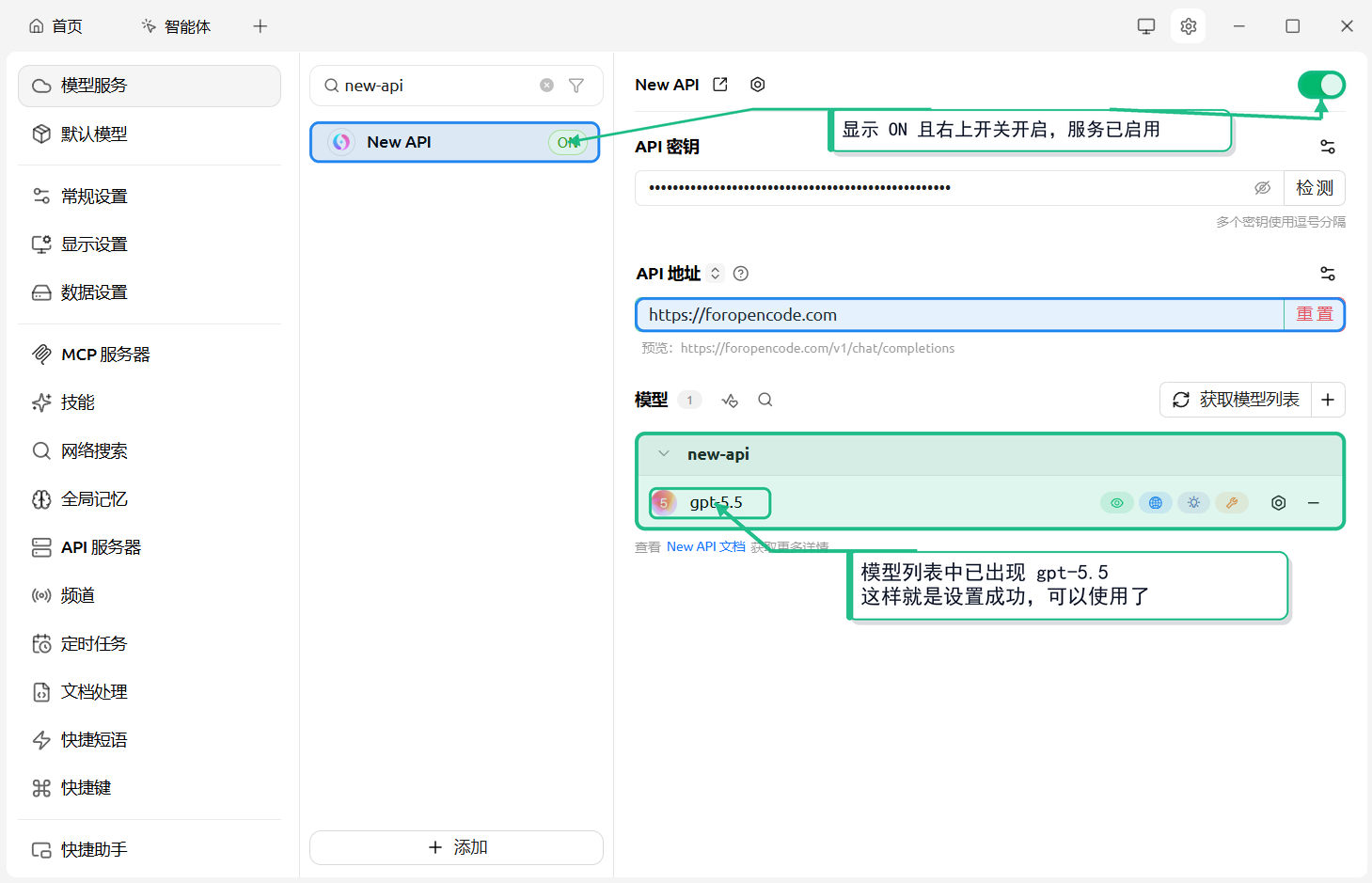
Task: Open 快捷键 keyboard shortcuts section
Action: 150,788
